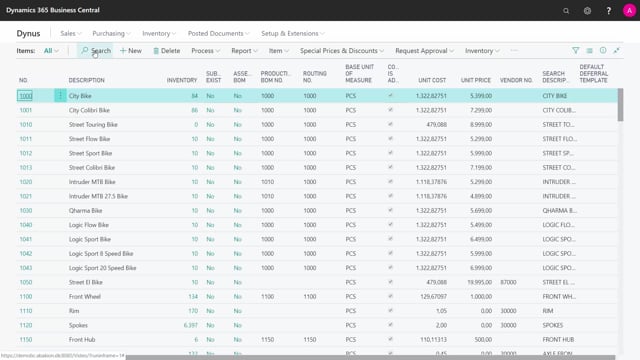Toggle Cost is Adjusted checkbox for Street Touring Bike
This screenshot has width=640, height=360.
(x=391, y=124)
